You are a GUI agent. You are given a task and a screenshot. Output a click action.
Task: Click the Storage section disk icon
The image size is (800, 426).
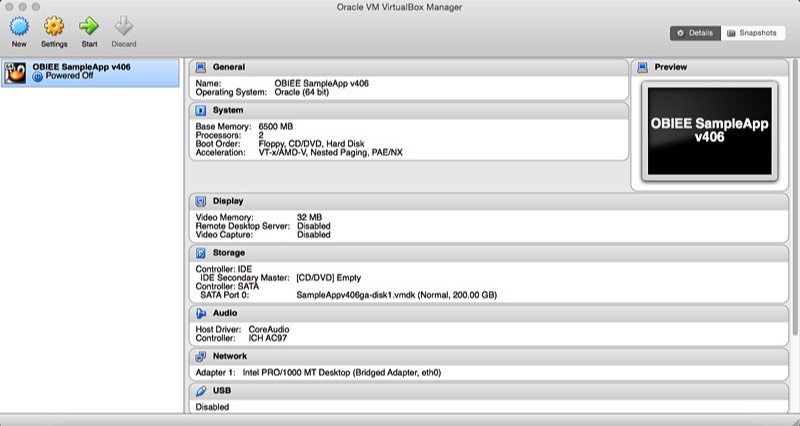[x=201, y=253]
